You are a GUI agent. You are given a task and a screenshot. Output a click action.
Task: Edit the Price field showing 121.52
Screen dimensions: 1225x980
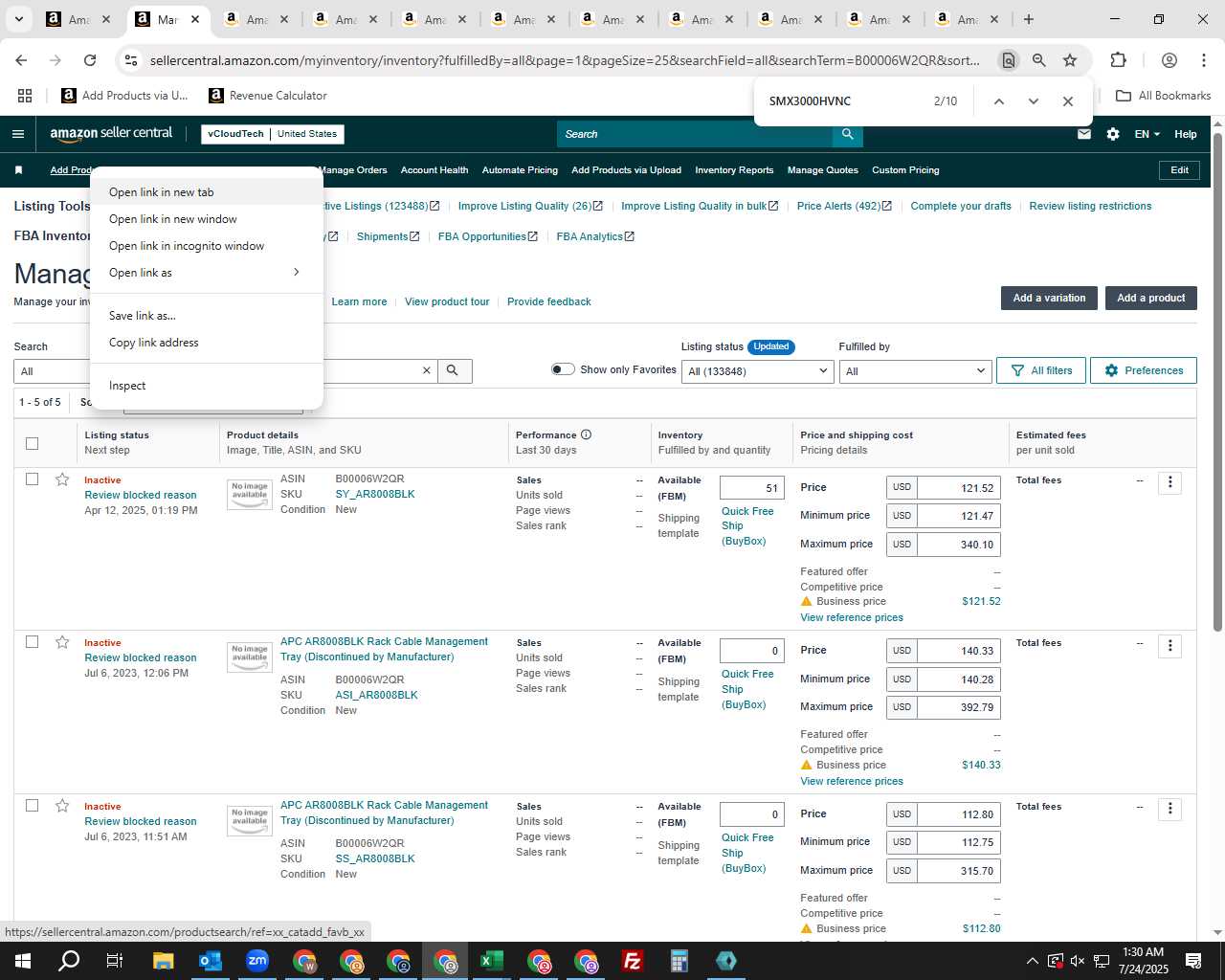pyautogui.click(x=959, y=488)
